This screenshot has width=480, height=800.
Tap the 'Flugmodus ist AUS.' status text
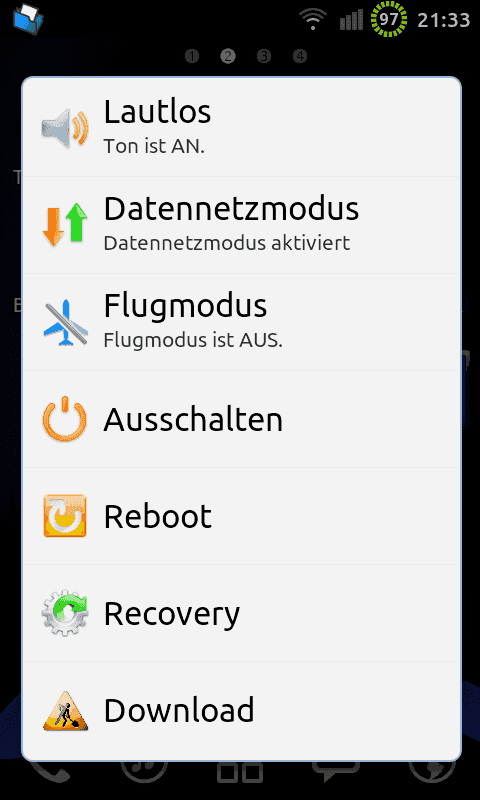(x=193, y=340)
